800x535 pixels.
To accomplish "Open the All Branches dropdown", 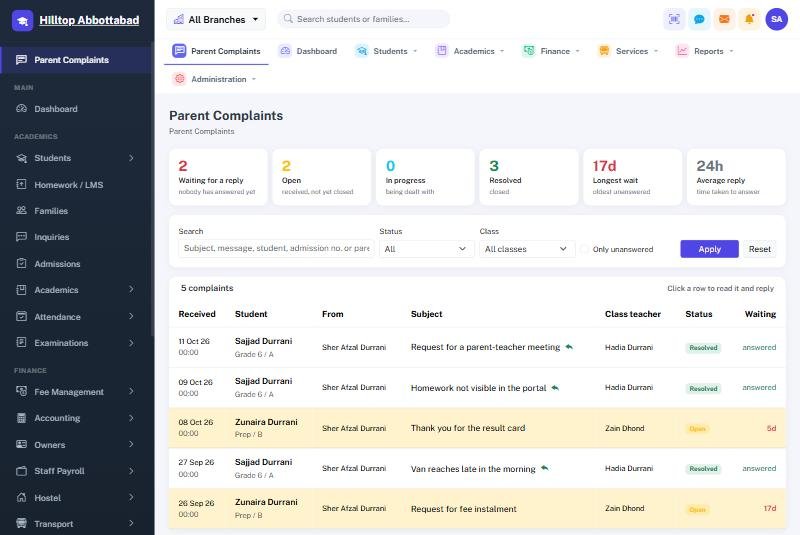I will point(216,19).
